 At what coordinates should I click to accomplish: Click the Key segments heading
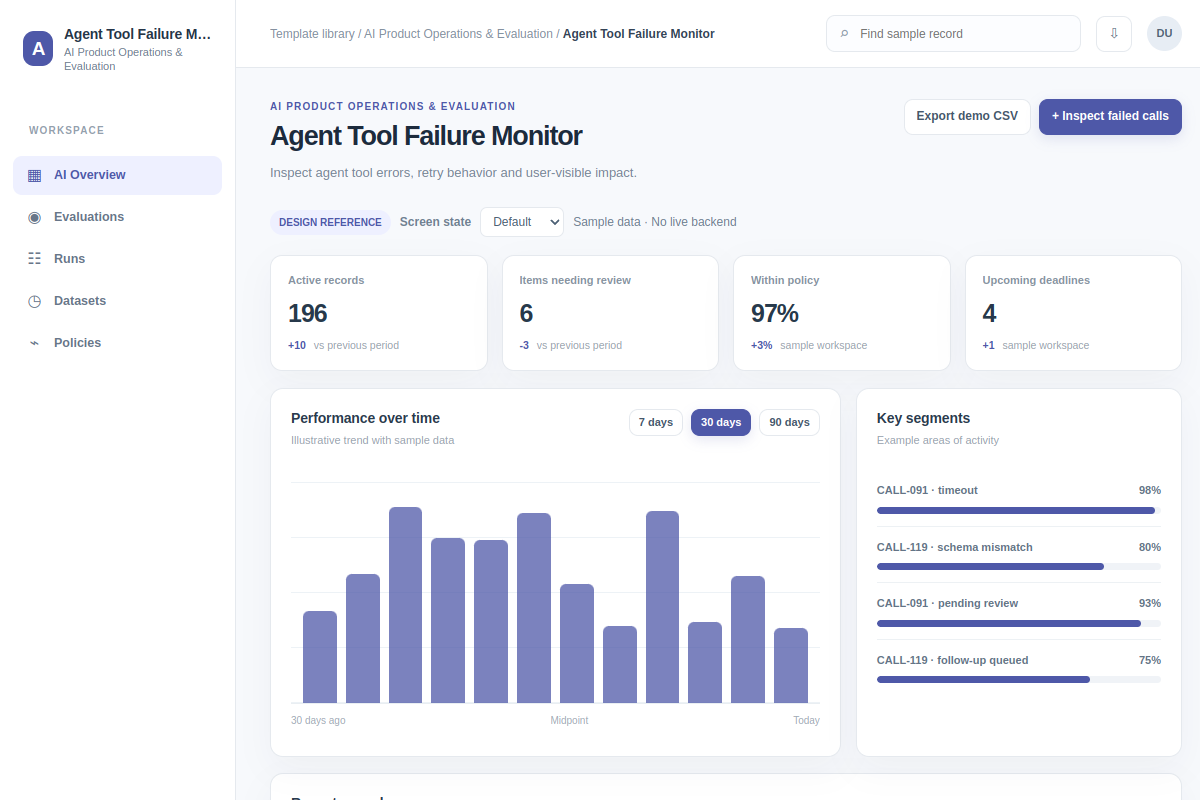click(x=923, y=418)
